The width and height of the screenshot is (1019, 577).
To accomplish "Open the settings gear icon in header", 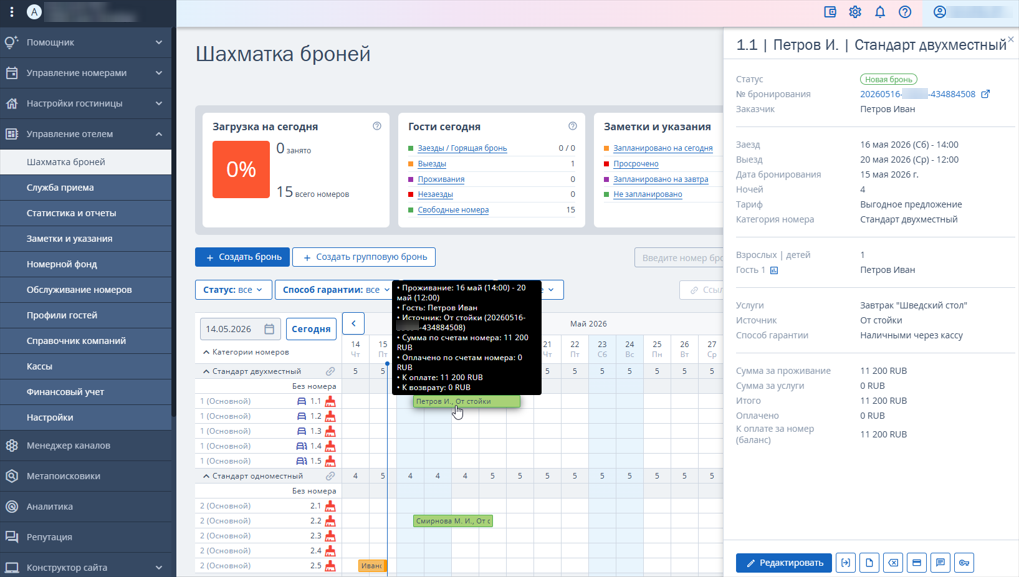I will (x=855, y=12).
